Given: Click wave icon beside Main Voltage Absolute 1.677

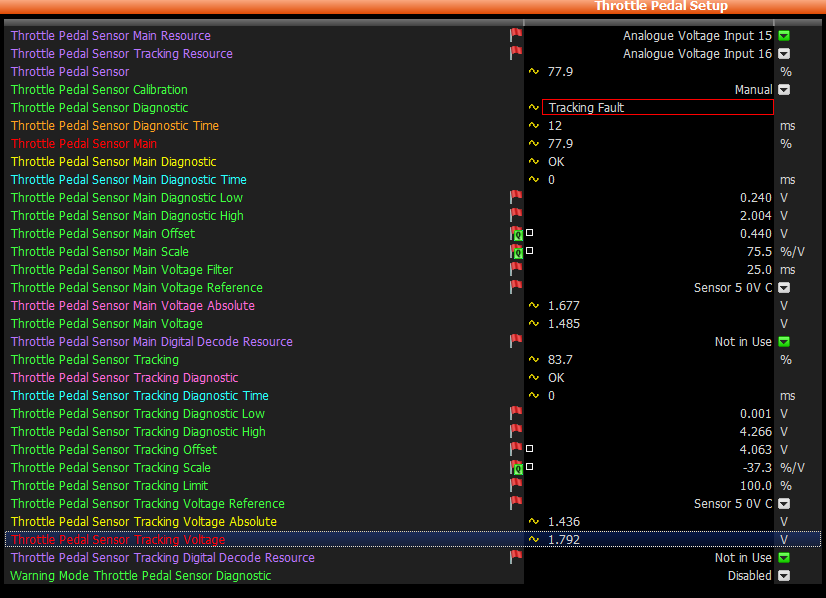Looking at the screenshot, I should click(x=533, y=306).
